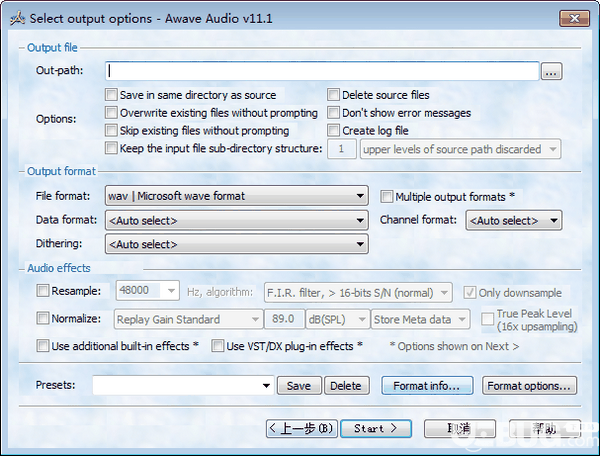Screen dimensions: 600x456
Task: Go back with the '< 上一步(B)' button
Action: [x=302, y=428]
